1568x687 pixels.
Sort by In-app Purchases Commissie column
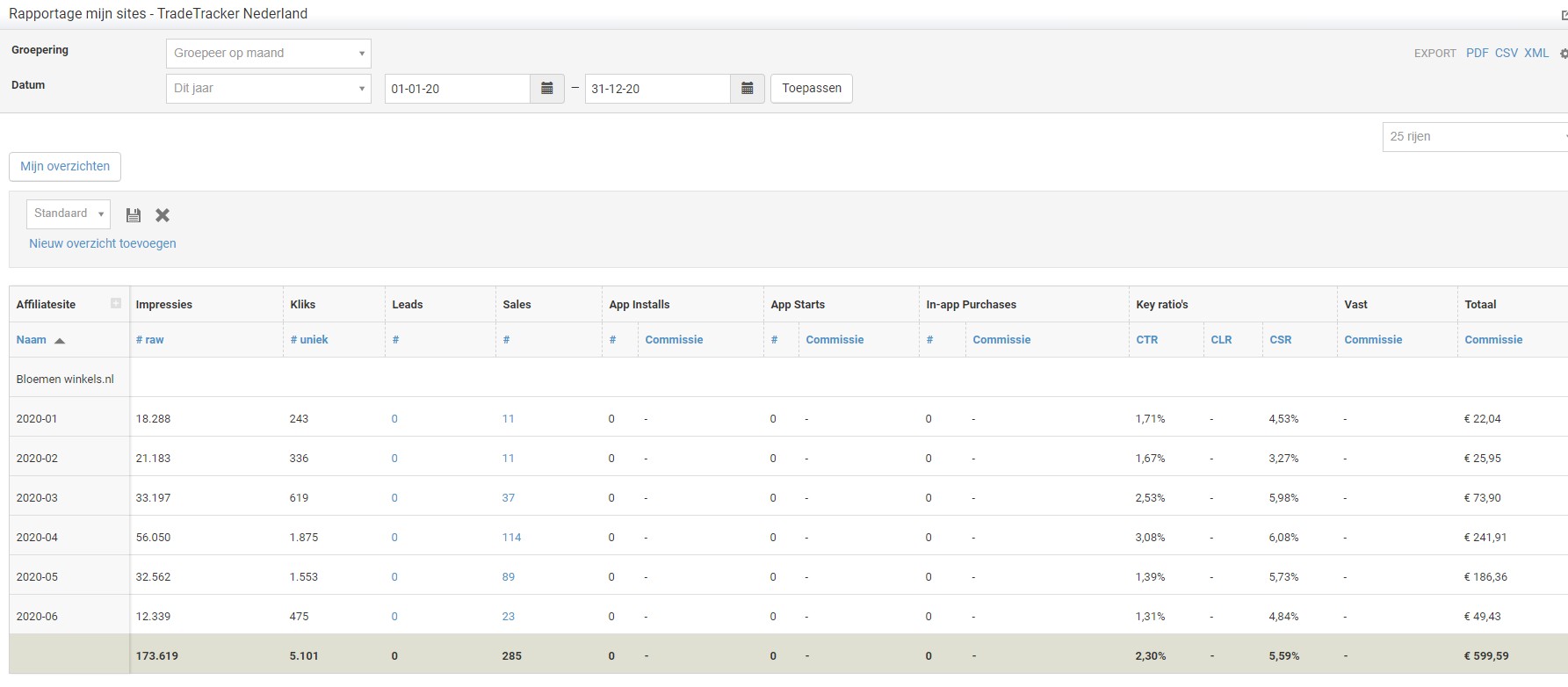point(1001,340)
